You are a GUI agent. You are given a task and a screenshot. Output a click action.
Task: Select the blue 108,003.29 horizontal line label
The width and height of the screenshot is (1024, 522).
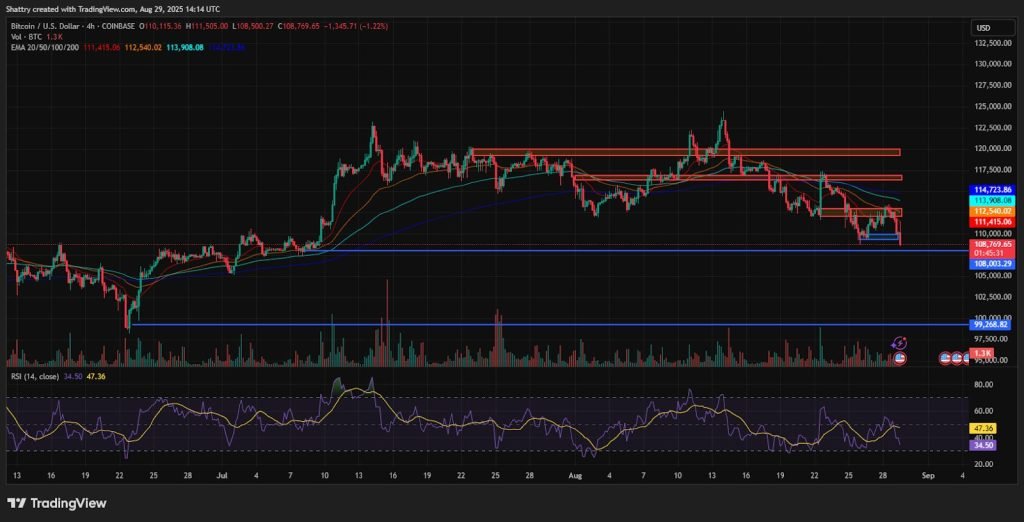coord(992,263)
